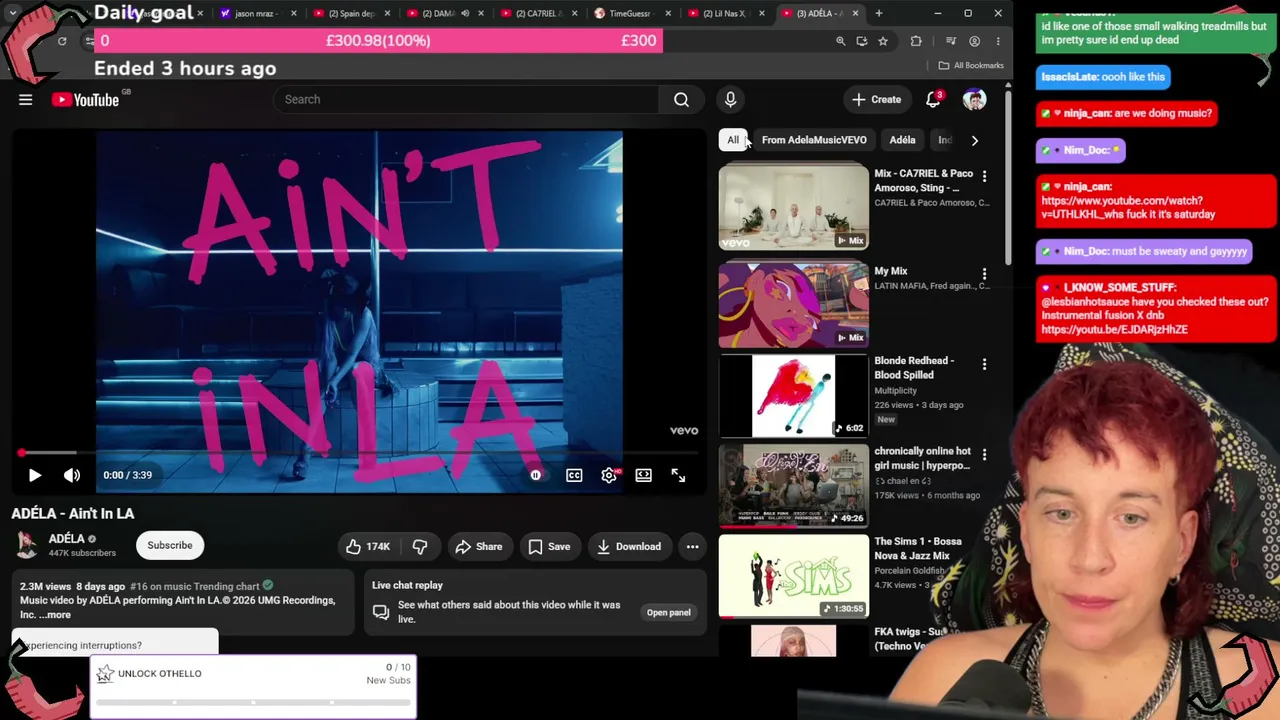Enter fullscreen on the video player

coord(678,475)
